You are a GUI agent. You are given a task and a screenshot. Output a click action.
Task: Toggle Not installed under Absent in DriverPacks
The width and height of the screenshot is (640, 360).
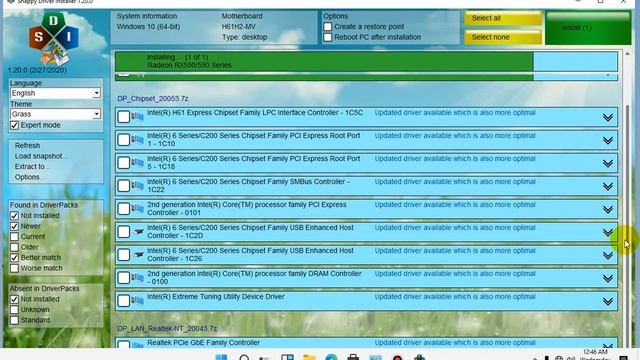[x=14, y=299]
